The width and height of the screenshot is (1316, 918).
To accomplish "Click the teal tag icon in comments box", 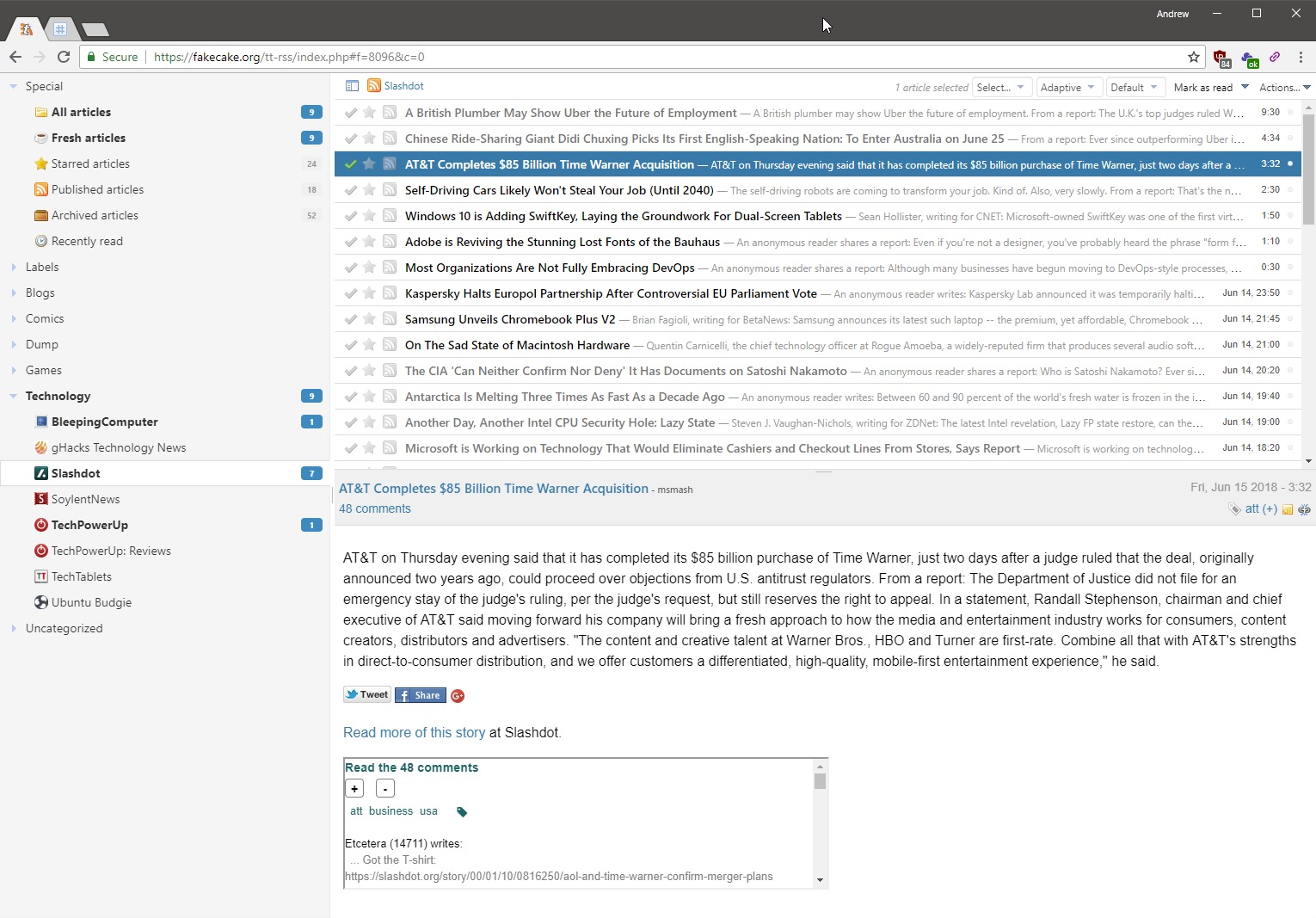I will point(462,812).
